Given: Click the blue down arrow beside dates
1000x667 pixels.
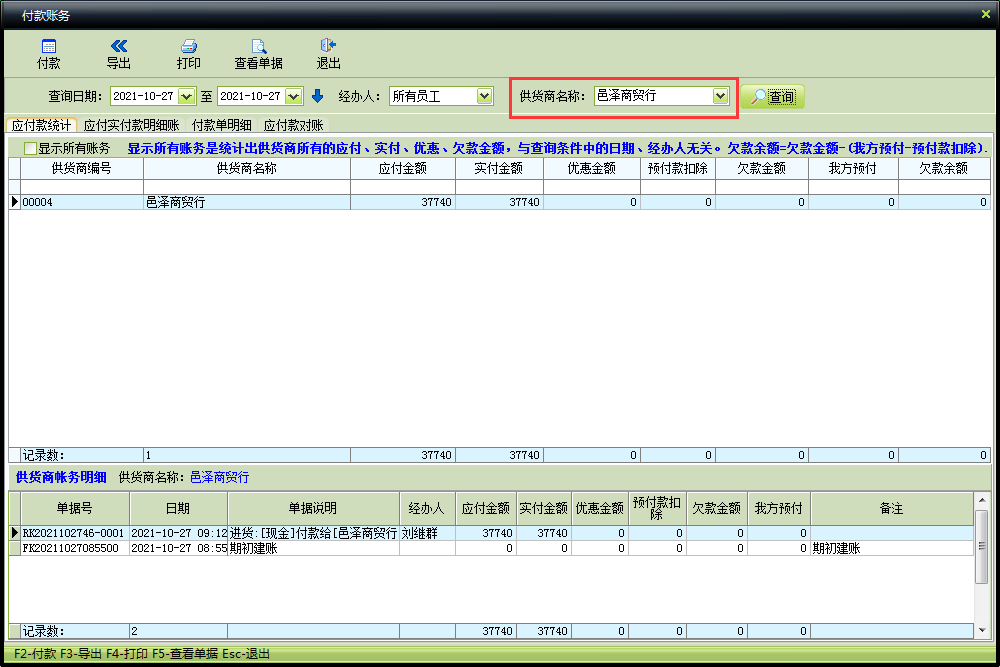Looking at the screenshot, I should tap(318, 96).
